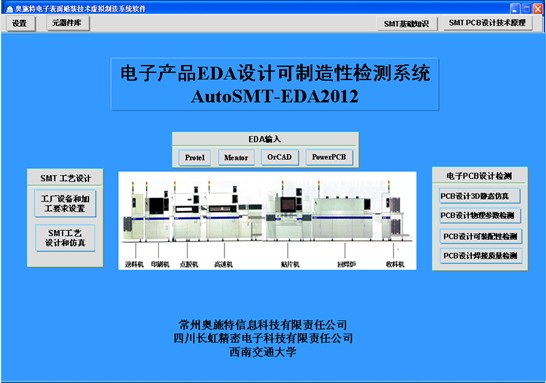
Task: Select Mentor EDA input
Action: point(236,158)
